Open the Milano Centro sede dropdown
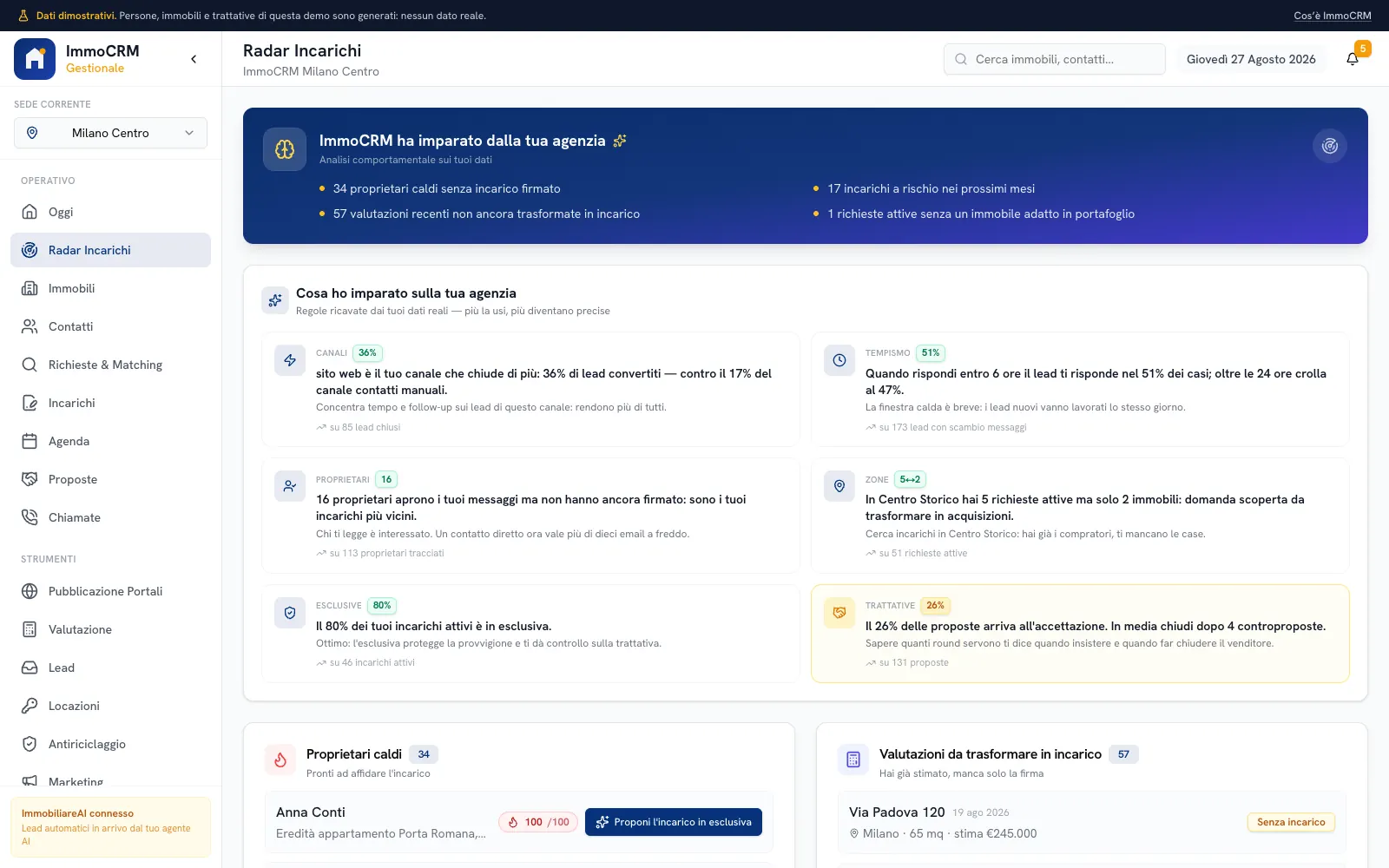 click(x=110, y=133)
